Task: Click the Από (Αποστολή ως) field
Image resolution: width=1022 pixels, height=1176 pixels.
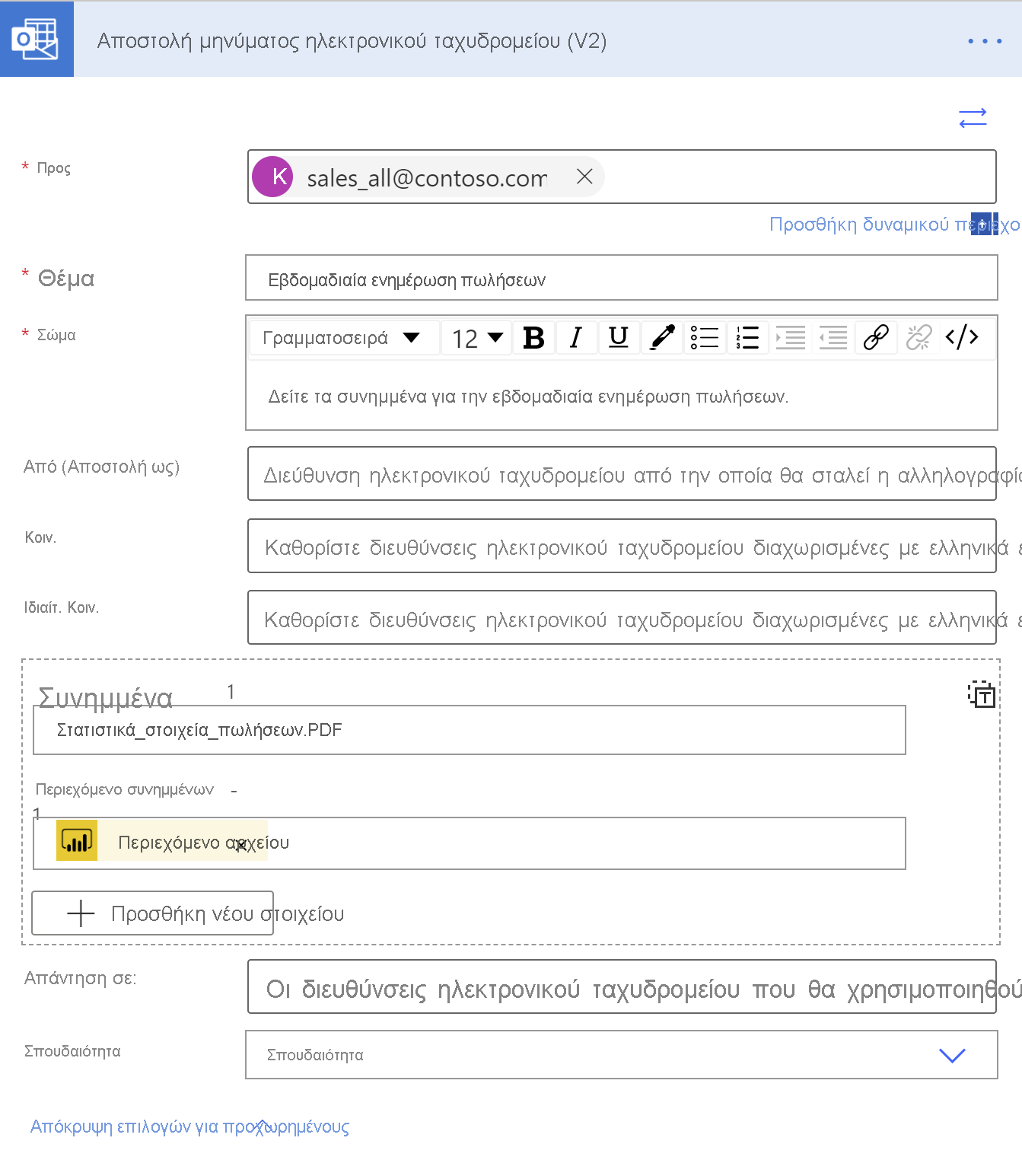Action: pos(622,473)
